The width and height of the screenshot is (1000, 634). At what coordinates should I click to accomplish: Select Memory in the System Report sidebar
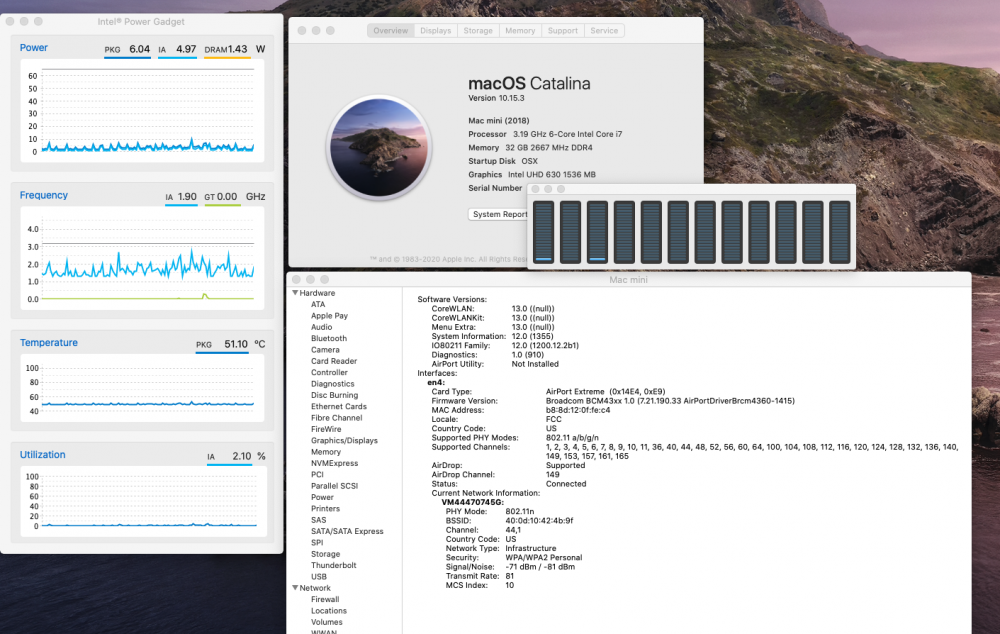326,452
